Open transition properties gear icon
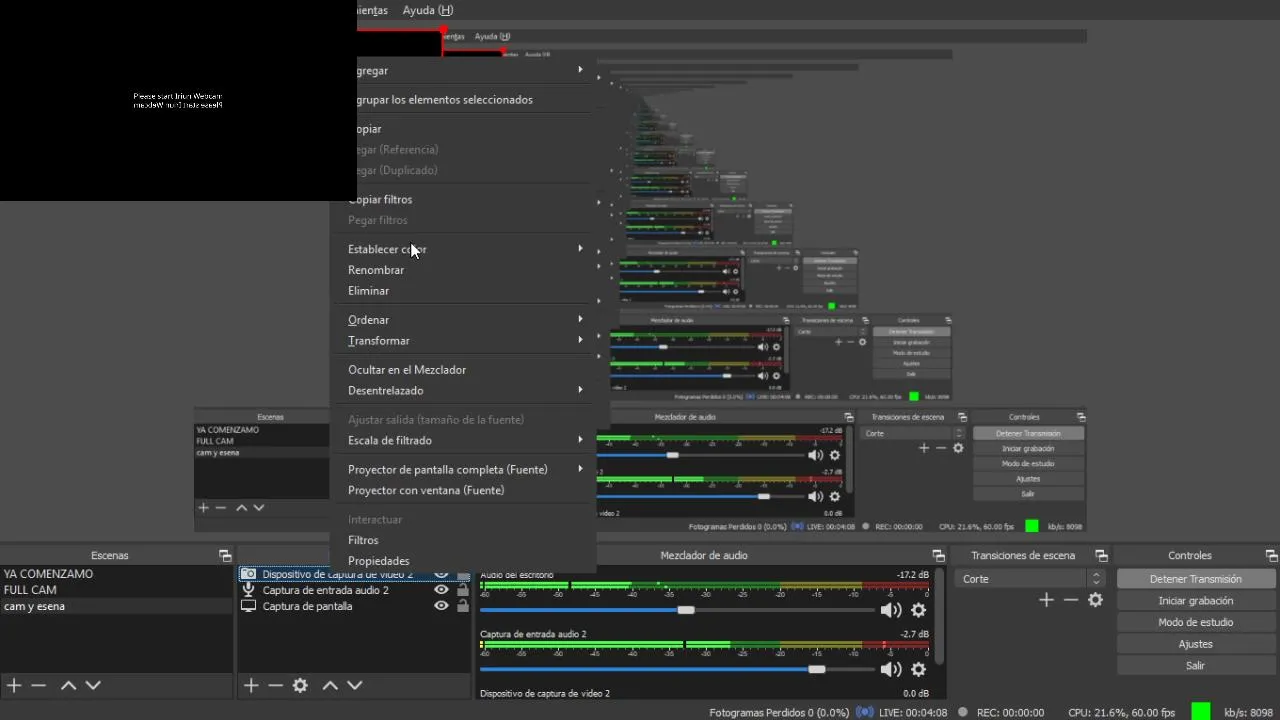Screen dimensions: 1280x720 1096,600
